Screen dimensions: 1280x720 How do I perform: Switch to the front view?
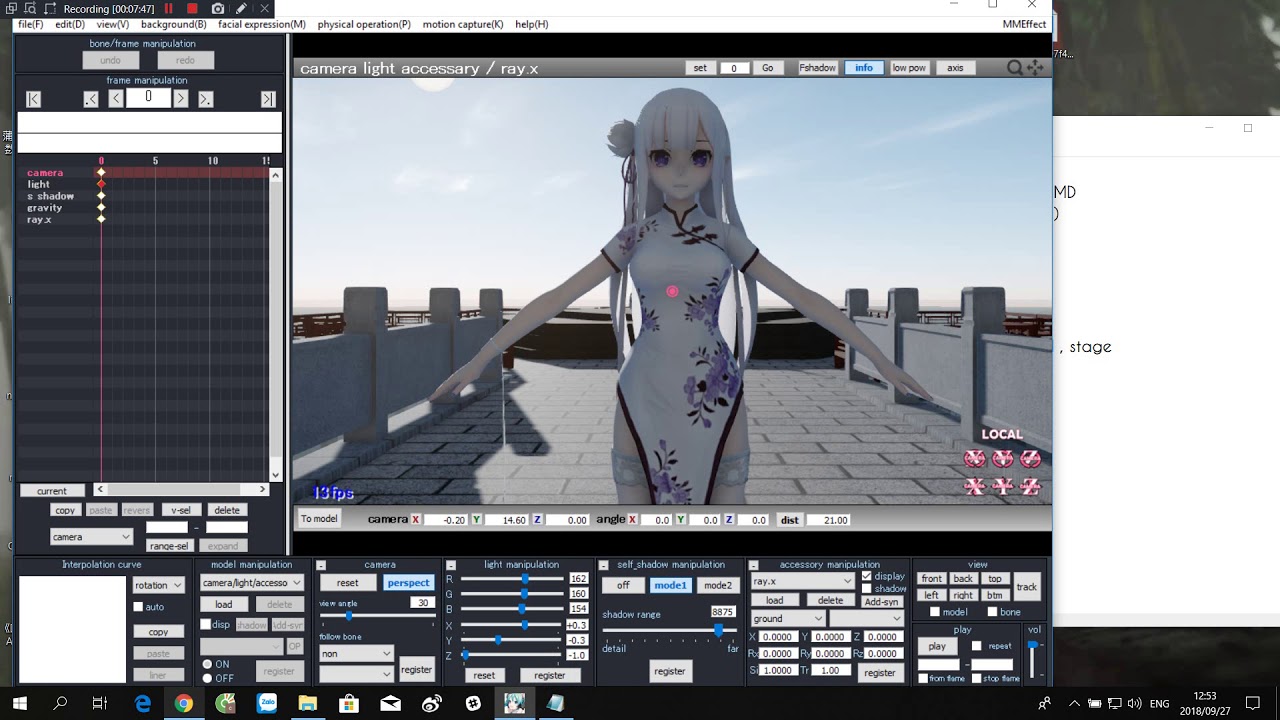point(931,578)
